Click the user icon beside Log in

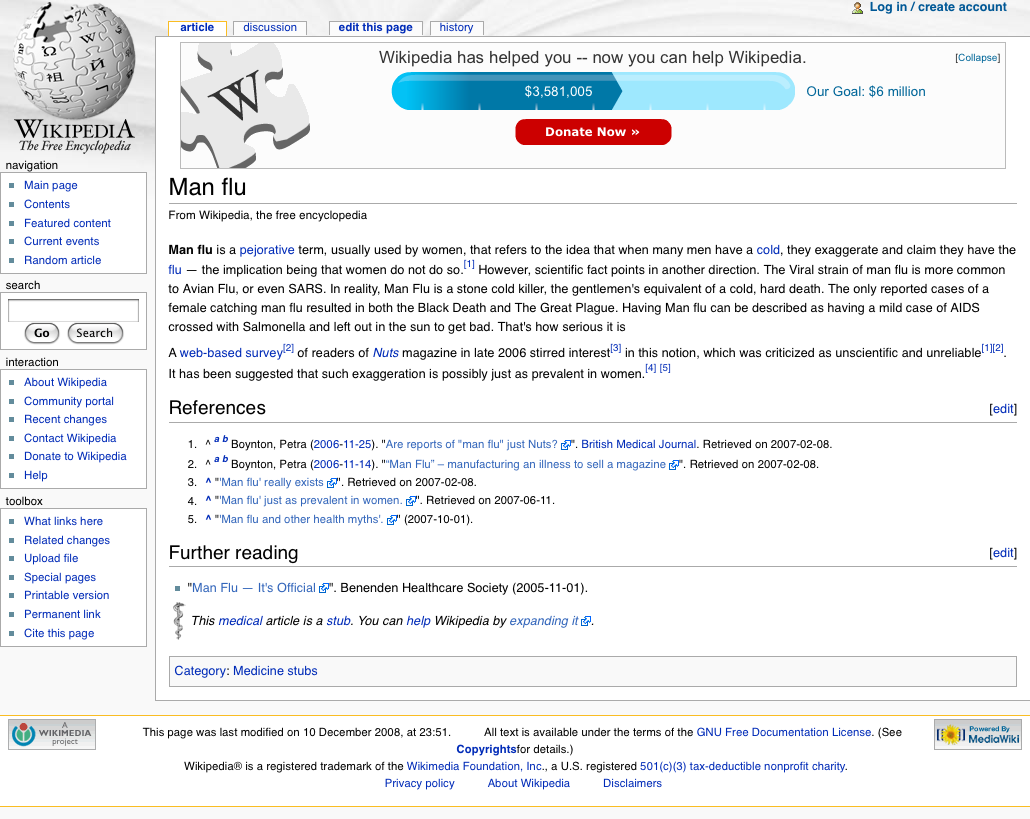click(x=857, y=8)
